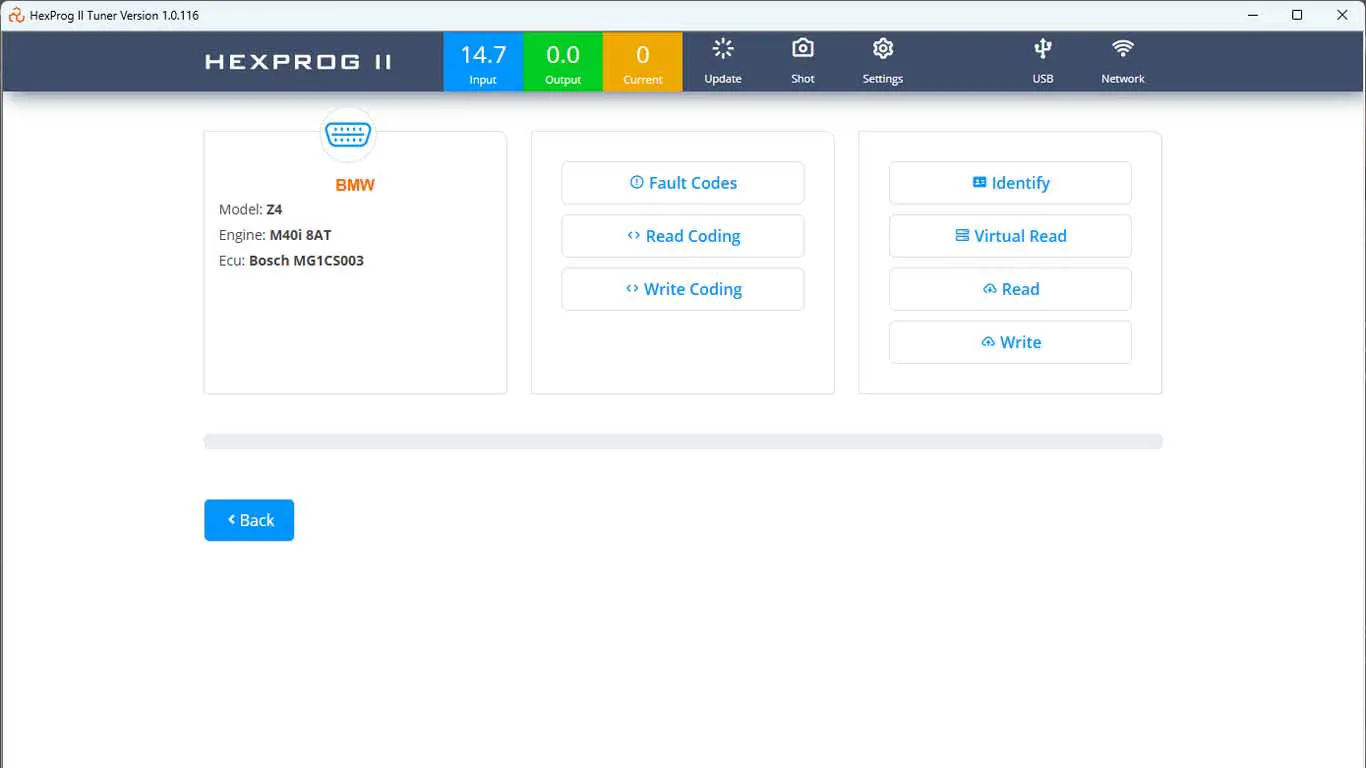Minimize the HexProg window
This screenshot has width=1366, height=768.
(1251, 15)
